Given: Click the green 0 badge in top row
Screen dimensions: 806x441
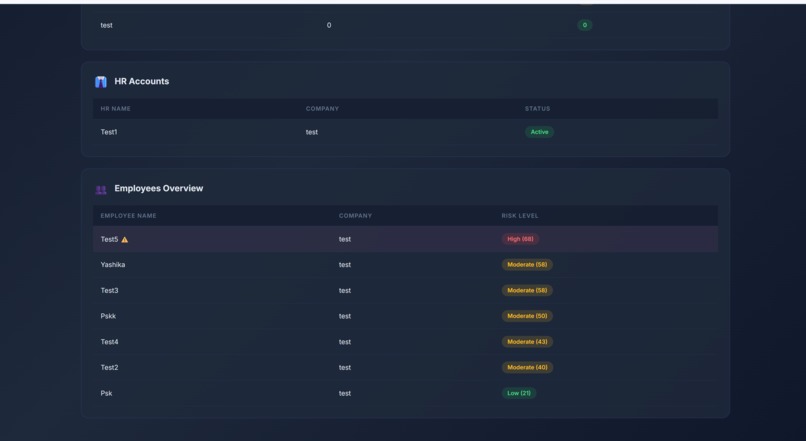Looking at the screenshot, I should pyautogui.click(x=584, y=25).
